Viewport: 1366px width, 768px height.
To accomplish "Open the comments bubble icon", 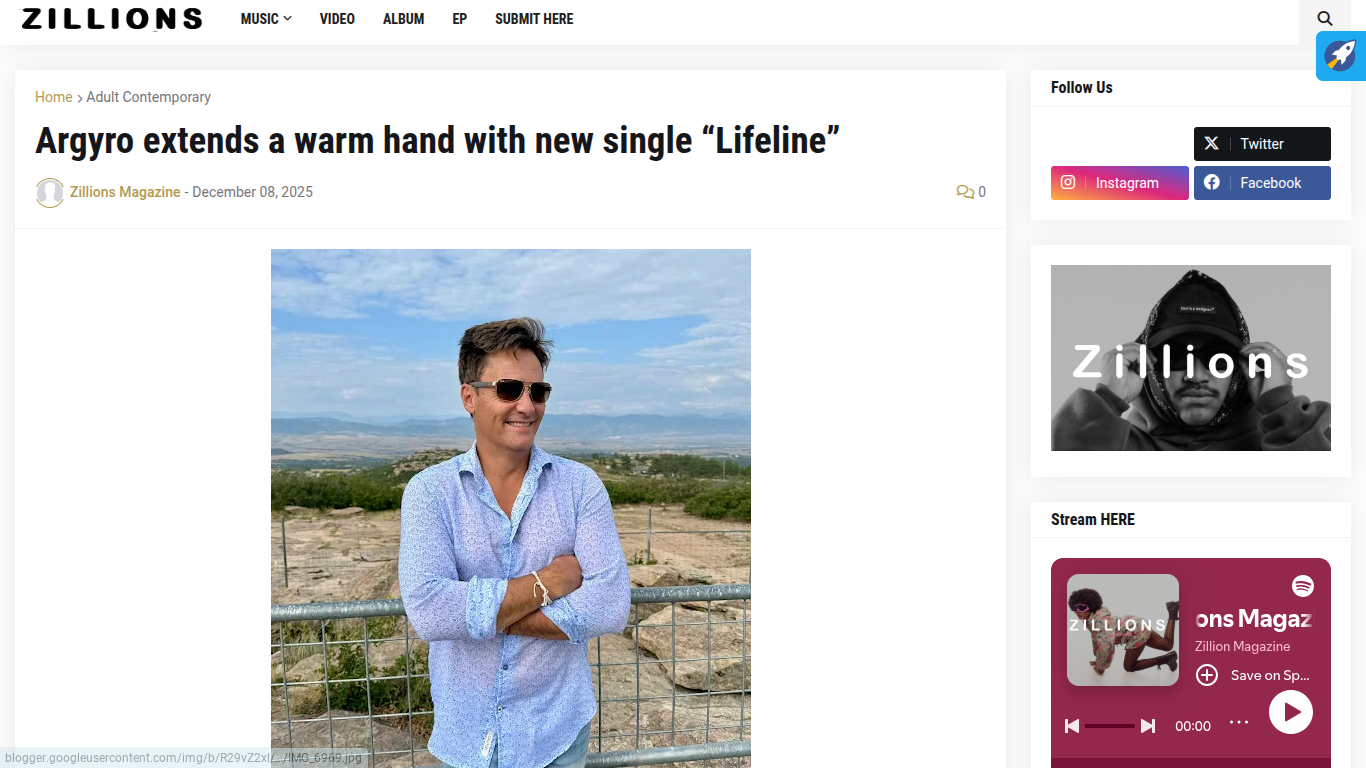I will (x=965, y=192).
